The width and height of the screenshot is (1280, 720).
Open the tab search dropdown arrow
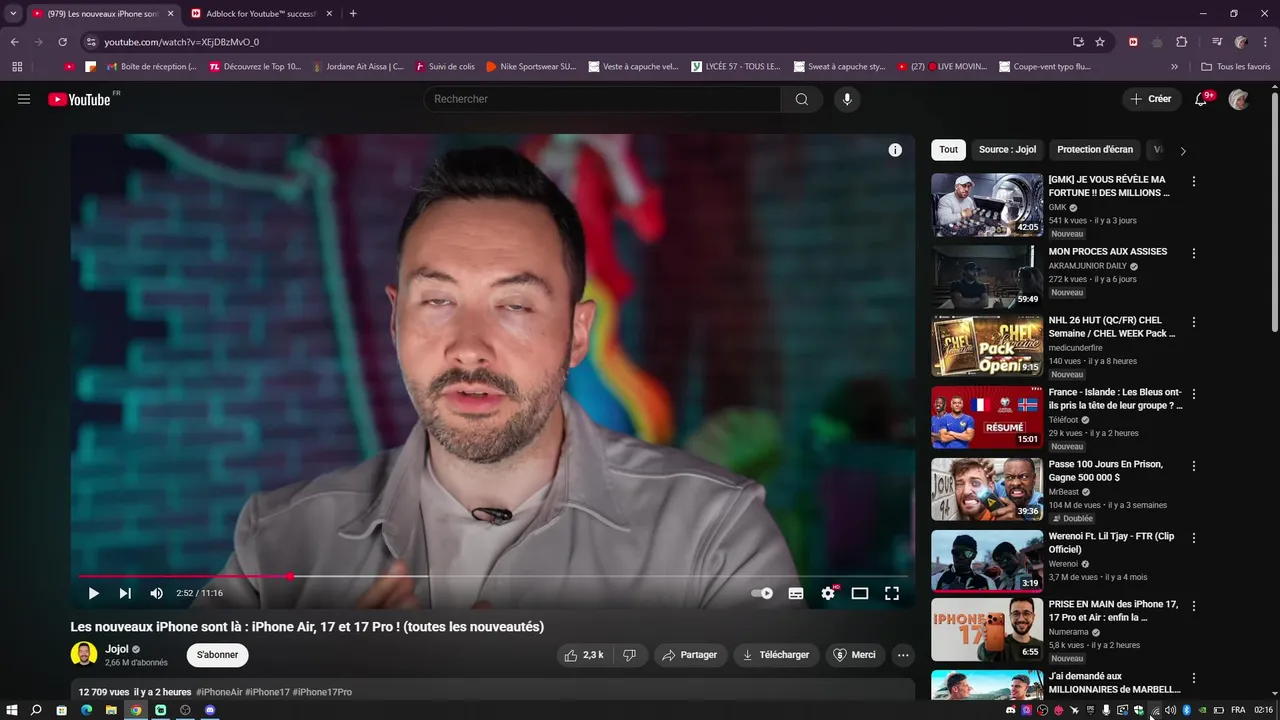click(13, 14)
